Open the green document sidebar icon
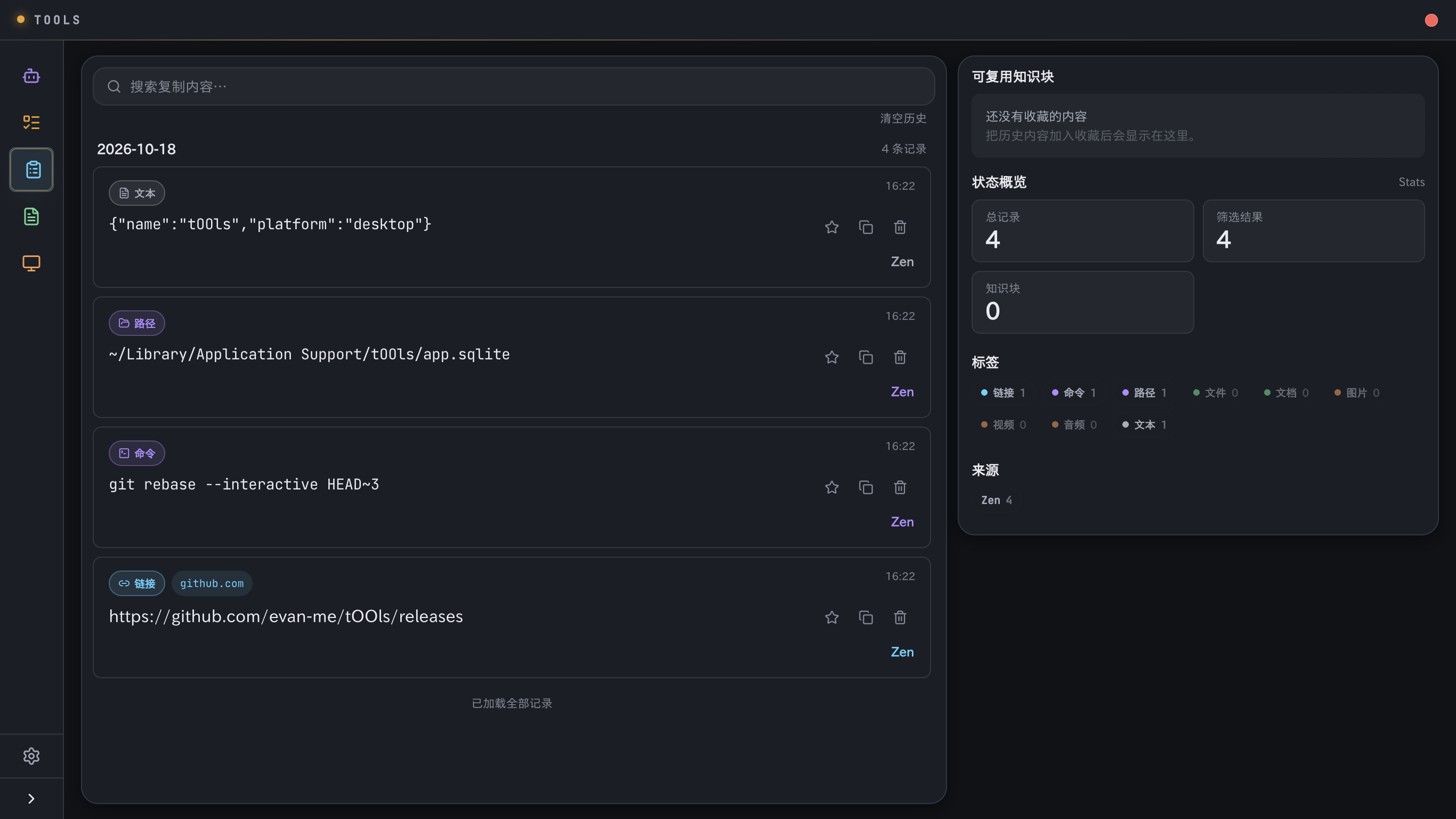1456x819 pixels. pos(31,216)
